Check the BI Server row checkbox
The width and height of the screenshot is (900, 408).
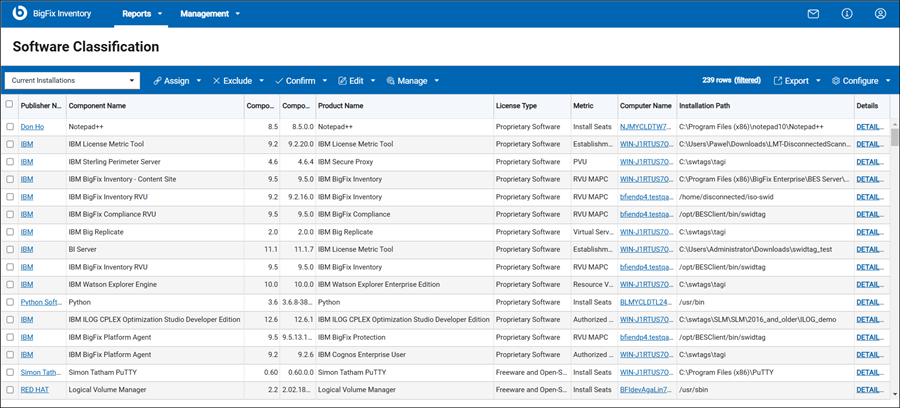tap(9, 250)
